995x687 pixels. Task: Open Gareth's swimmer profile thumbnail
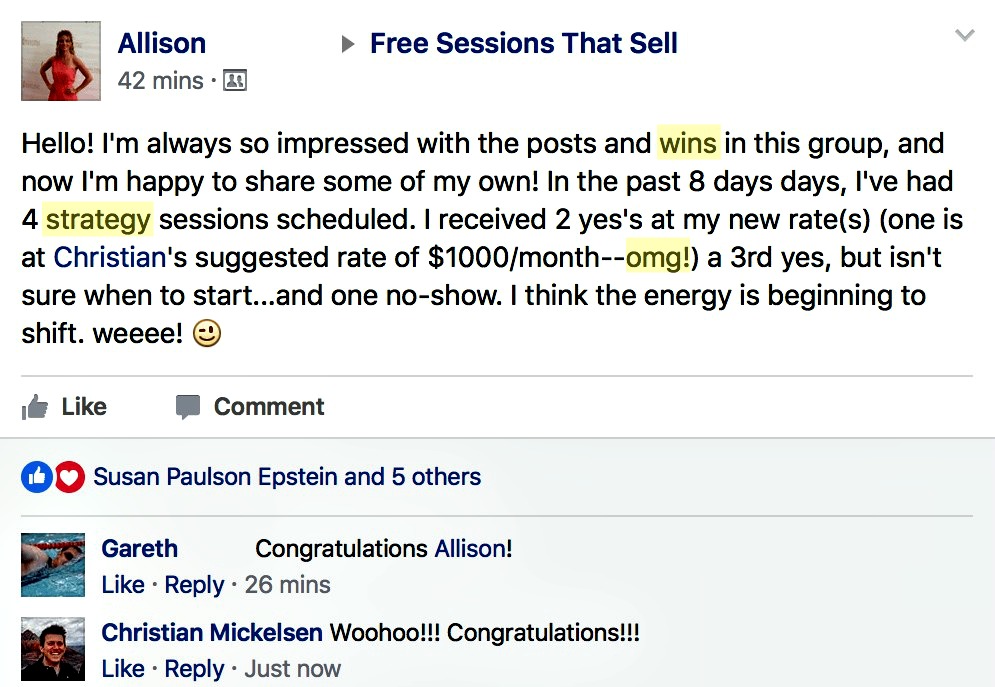point(53,565)
